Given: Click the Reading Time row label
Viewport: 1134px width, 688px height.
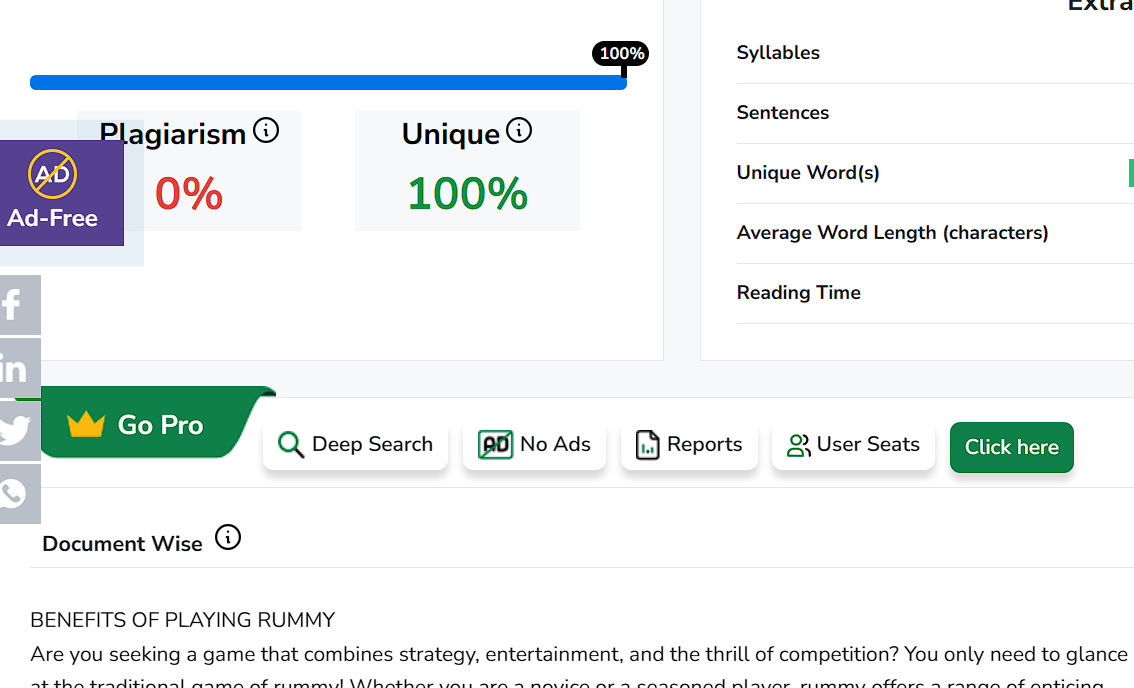Looking at the screenshot, I should 798,293.
